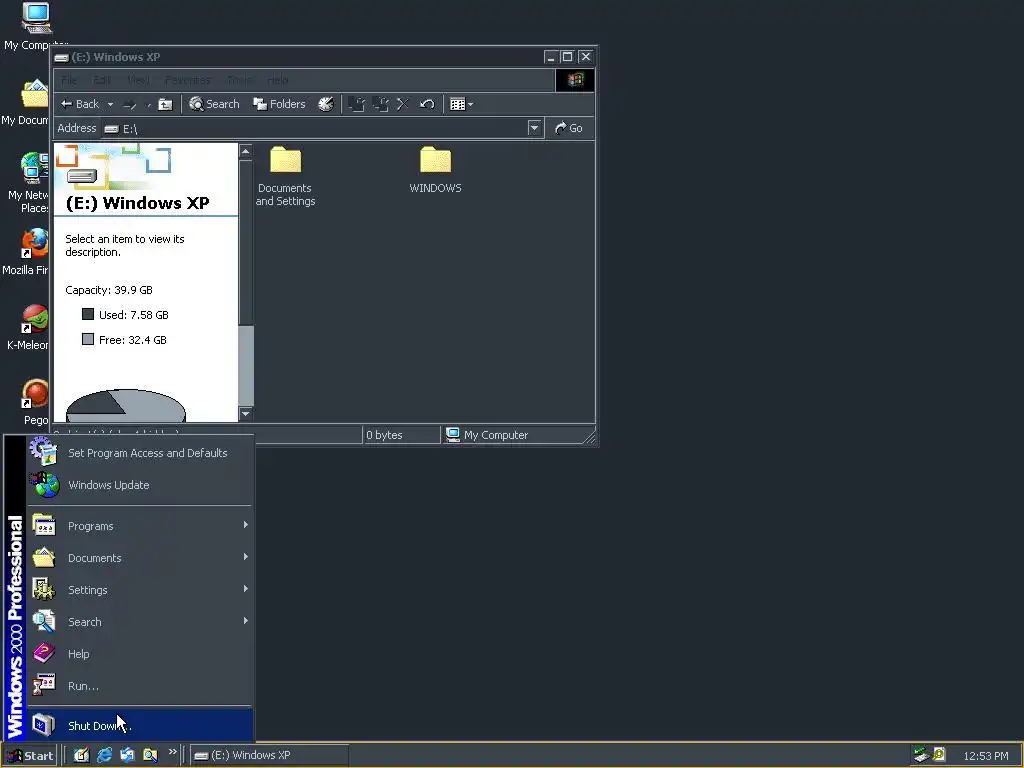Click Show Desktop quick launch icon
Image resolution: width=1024 pixels, height=768 pixels.
coord(81,756)
